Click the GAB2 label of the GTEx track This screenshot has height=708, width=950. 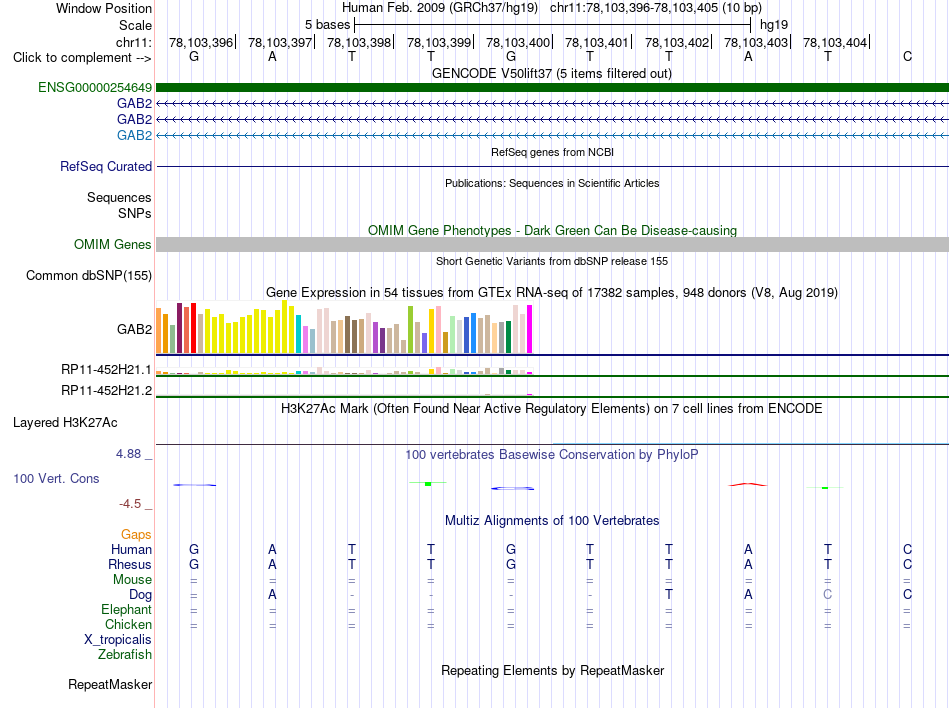135,329
